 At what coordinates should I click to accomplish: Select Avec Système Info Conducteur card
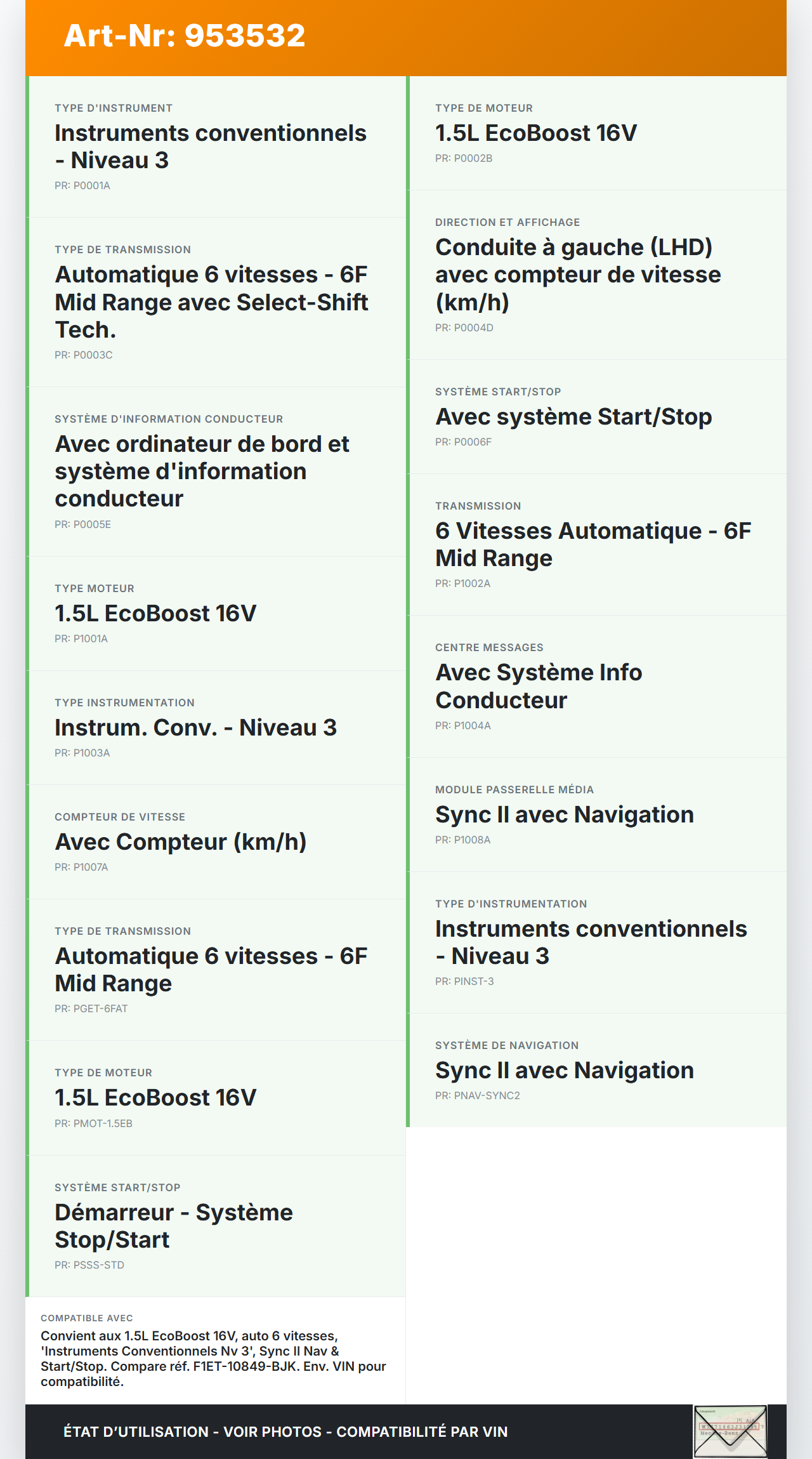pos(538,686)
